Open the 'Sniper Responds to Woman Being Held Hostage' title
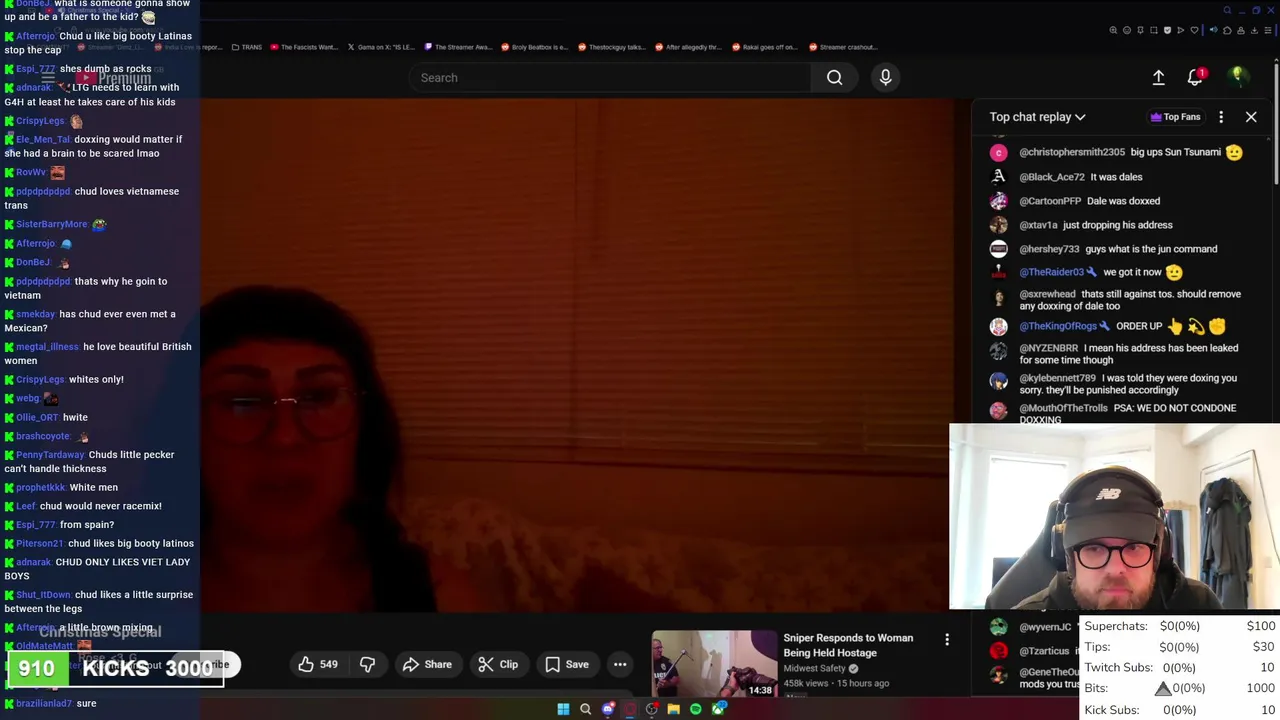This screenshot has width=1280, height=720. point(848,645)
